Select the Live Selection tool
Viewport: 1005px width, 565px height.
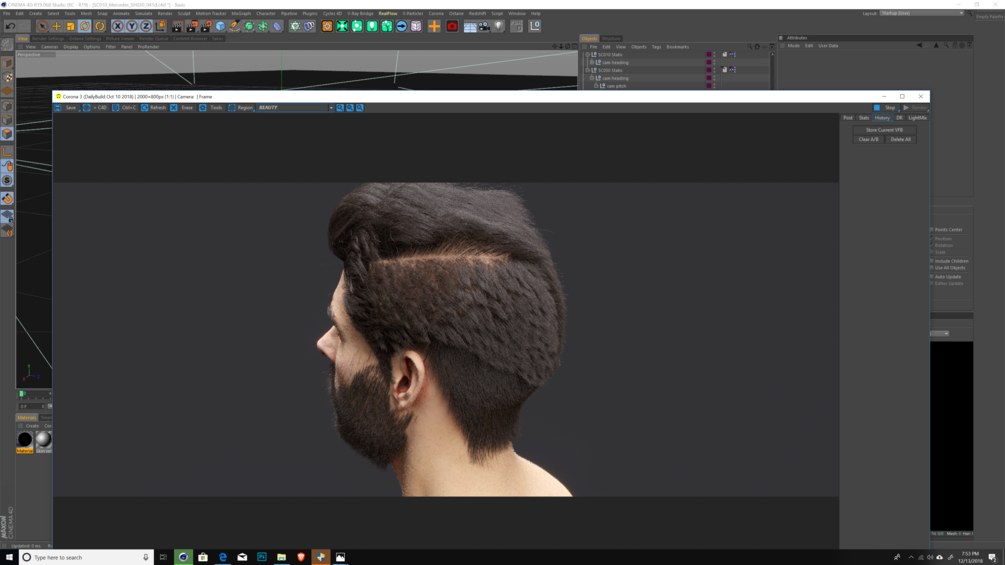42,26
